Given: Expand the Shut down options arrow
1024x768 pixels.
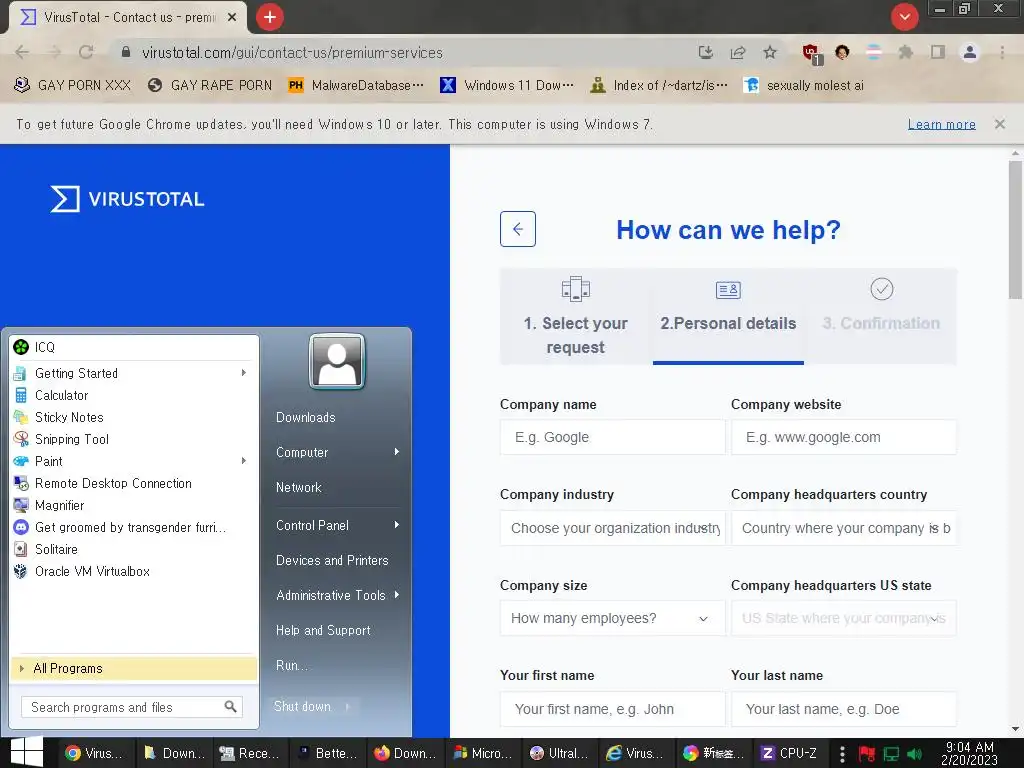Looking at the screenshot, I should pos(348,707).
